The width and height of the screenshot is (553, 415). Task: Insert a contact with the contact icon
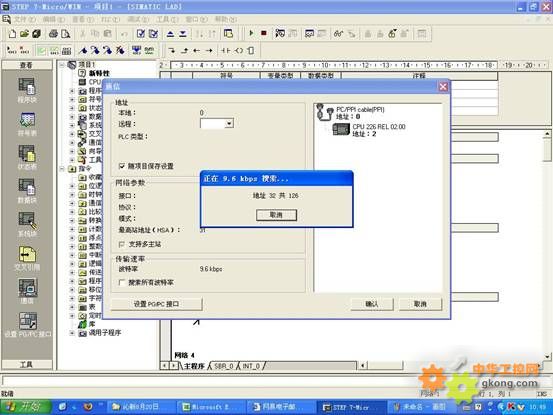point(226,51)
